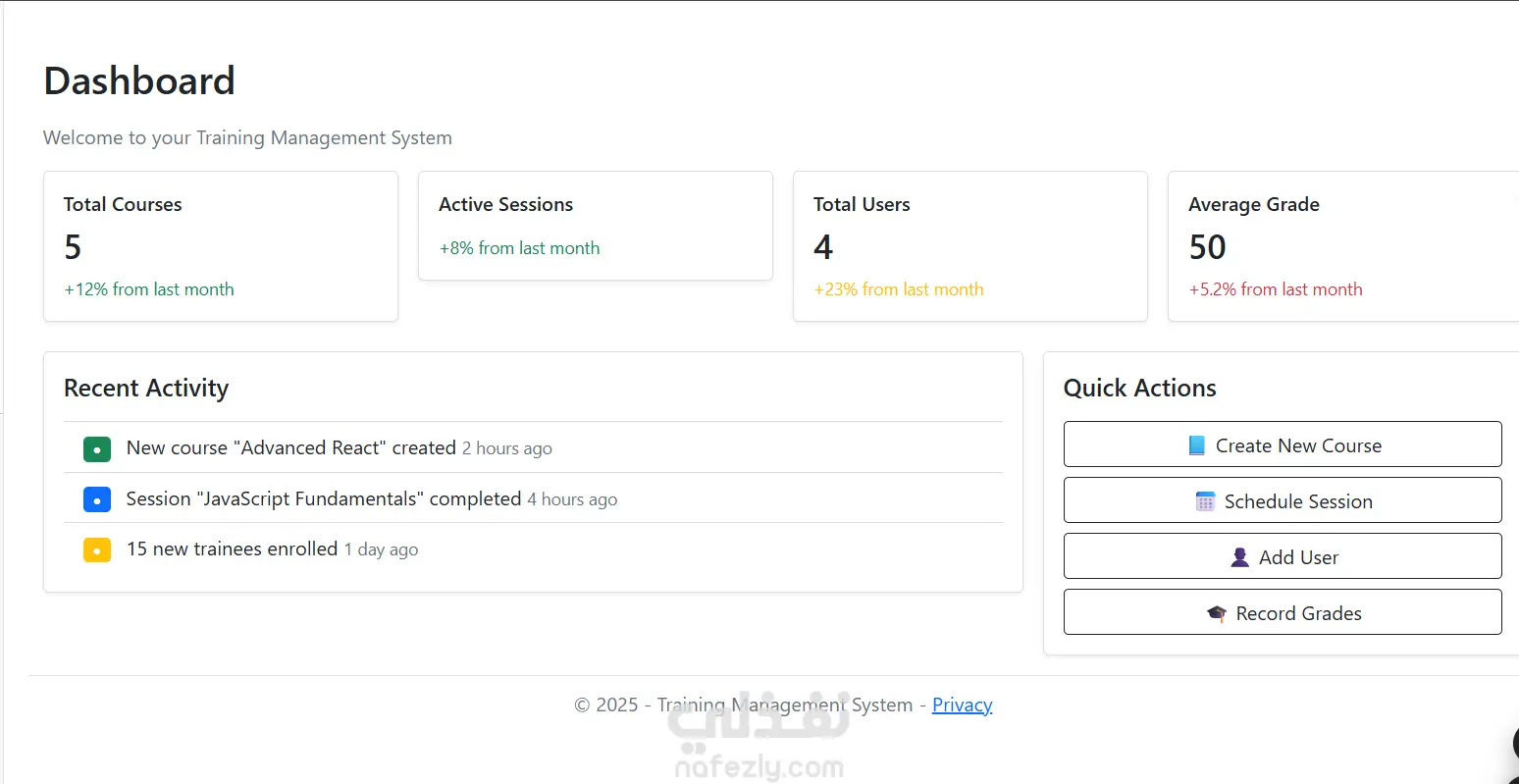The image size is (1519, 784).
Task: Click the yellow badge beside trainees enrolled
Action: [97, 549]
